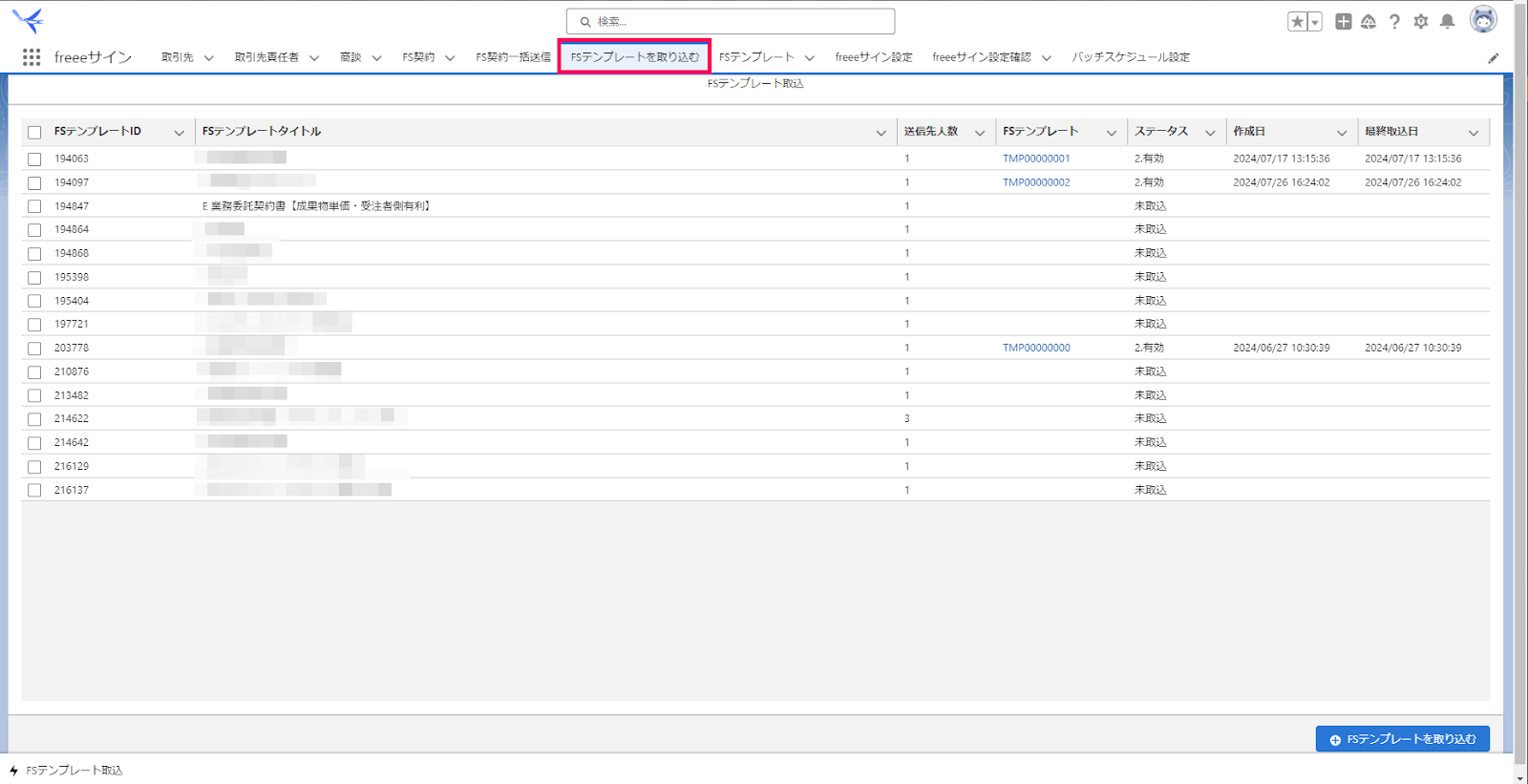Image resolution: width=1528 pixels, height=784 pixels.
Task: Show the notifications bell
Action: [x=1448, y=22]
